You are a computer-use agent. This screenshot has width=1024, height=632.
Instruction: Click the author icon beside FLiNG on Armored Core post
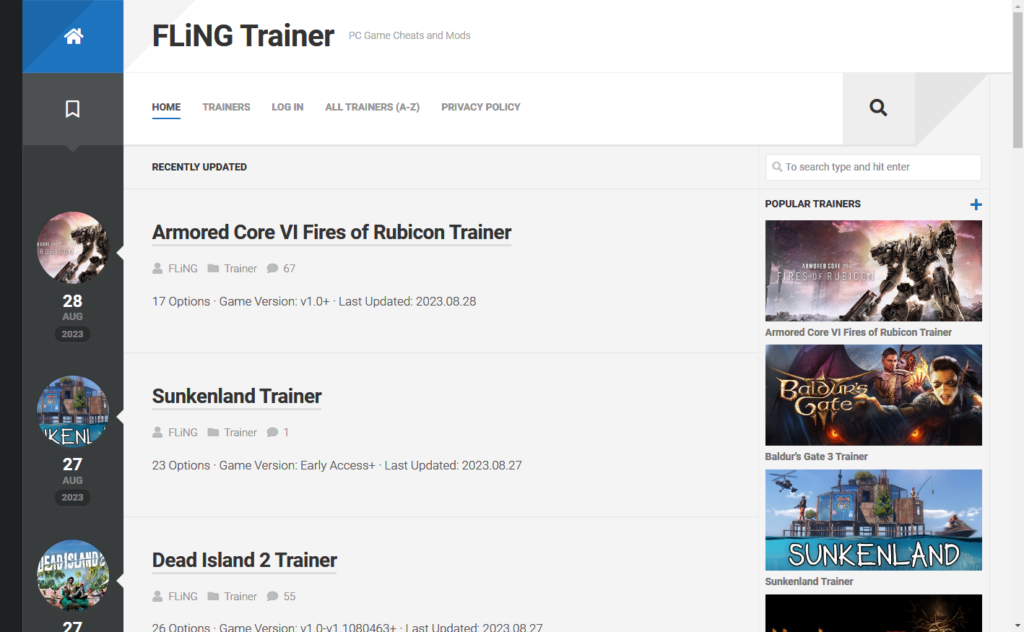[156, 268]
